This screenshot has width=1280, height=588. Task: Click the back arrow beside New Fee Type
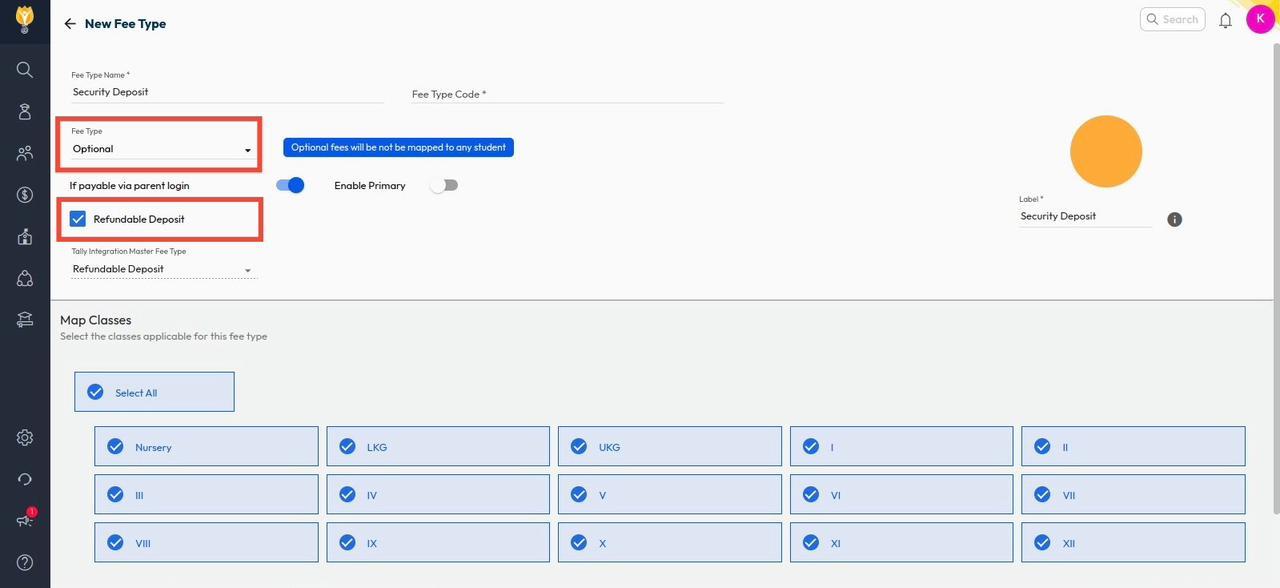pyautogui.click(x=70, y=24)
